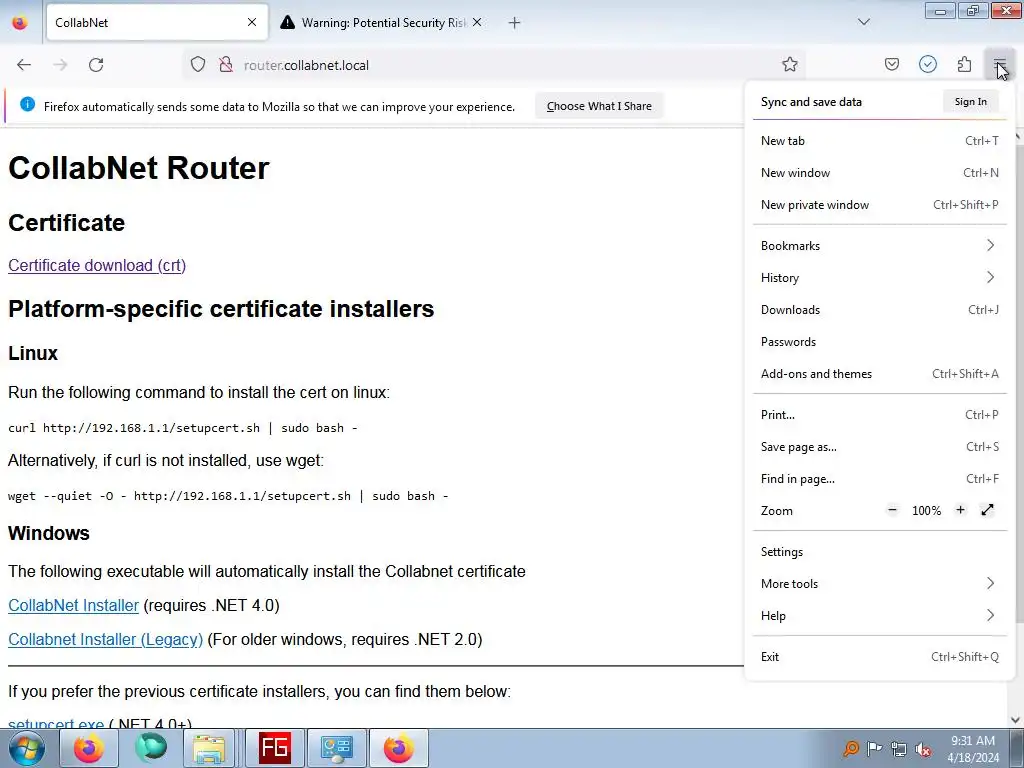Open the blue checkmark extension icon

[x=928, y=64]
